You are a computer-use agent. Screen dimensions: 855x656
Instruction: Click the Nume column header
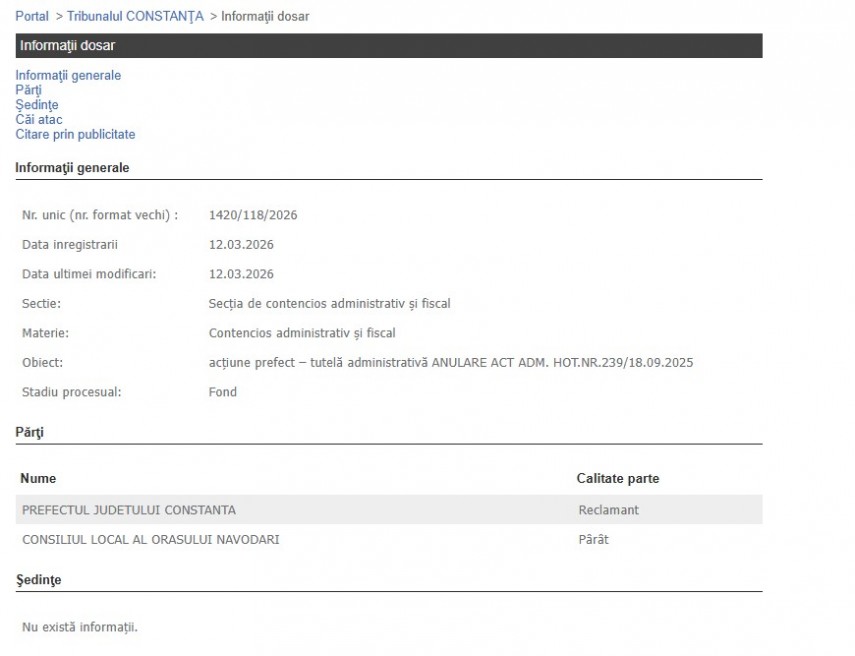coord(38,479)
